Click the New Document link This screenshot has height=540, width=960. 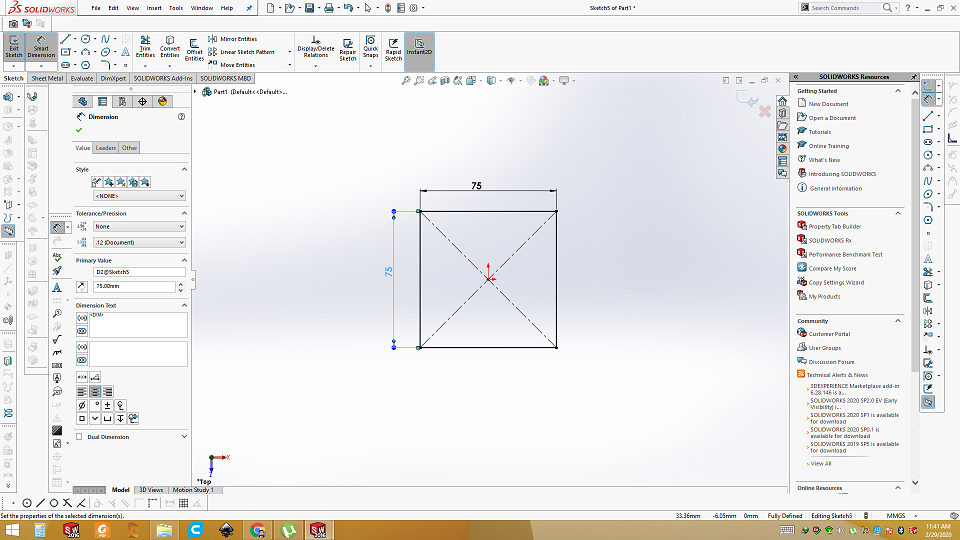(828, 104)
